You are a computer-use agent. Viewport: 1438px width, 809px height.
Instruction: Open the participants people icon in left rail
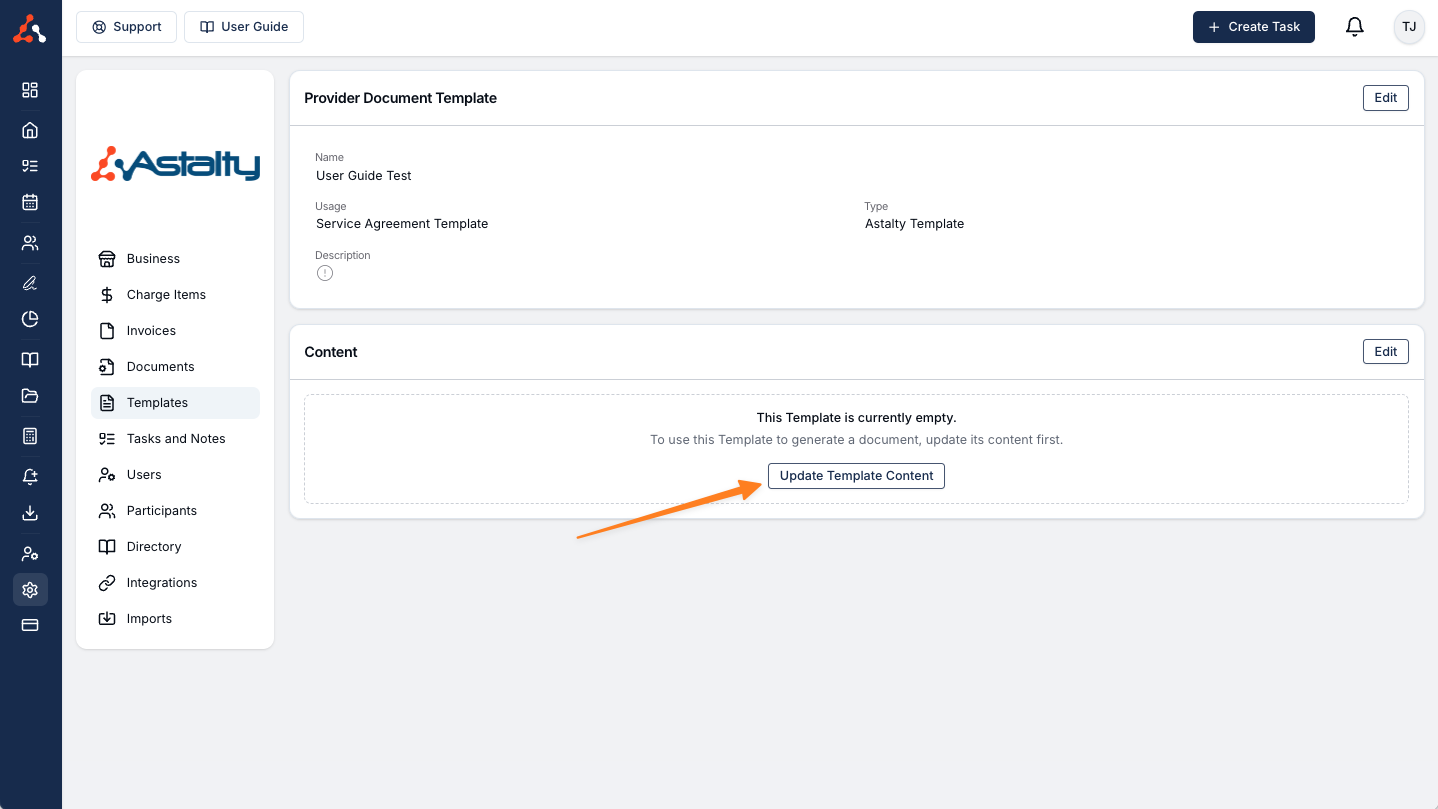(x=30, y=243)
